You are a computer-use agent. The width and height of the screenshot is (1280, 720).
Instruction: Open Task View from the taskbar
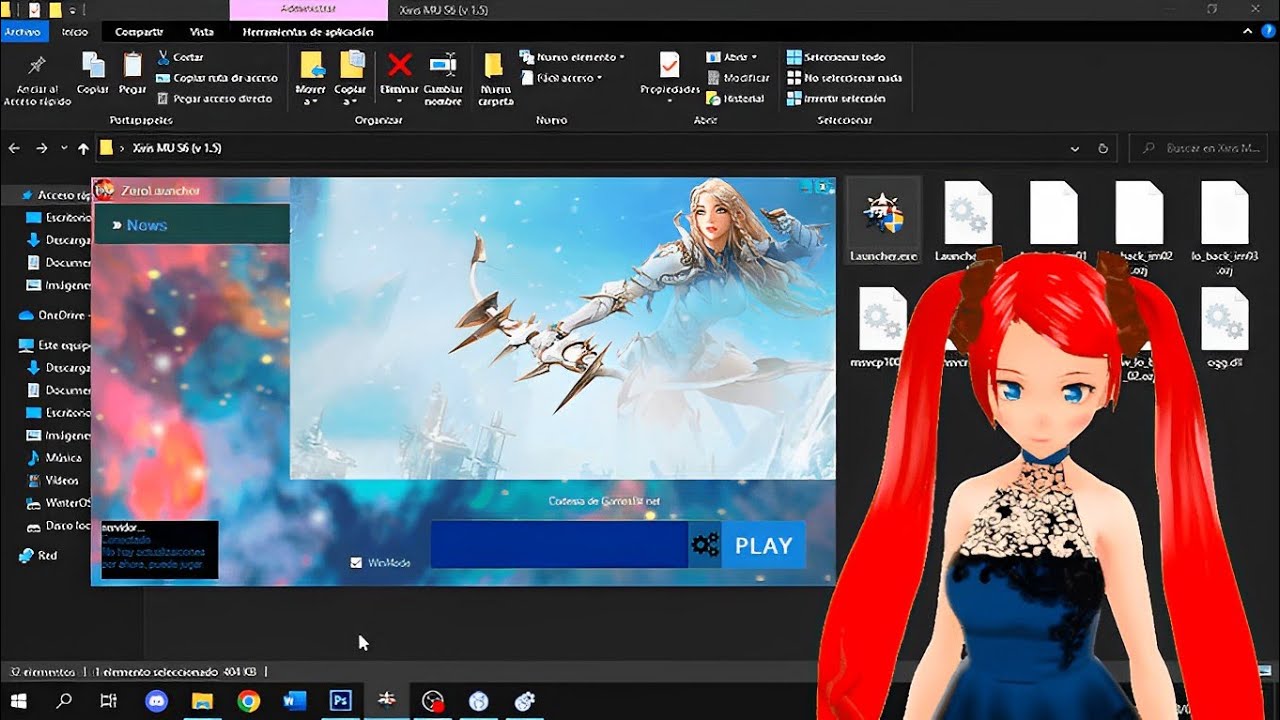(109, 701)
